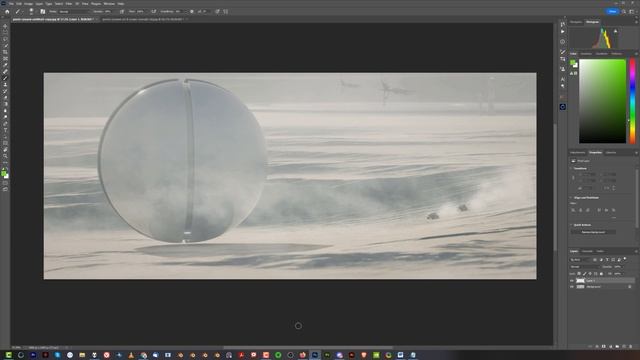The height and width of the screenshot is (360, 640).
Task: Add a layer mask in Layers panel
Action: pyautogui.click(x=604, y=346)
